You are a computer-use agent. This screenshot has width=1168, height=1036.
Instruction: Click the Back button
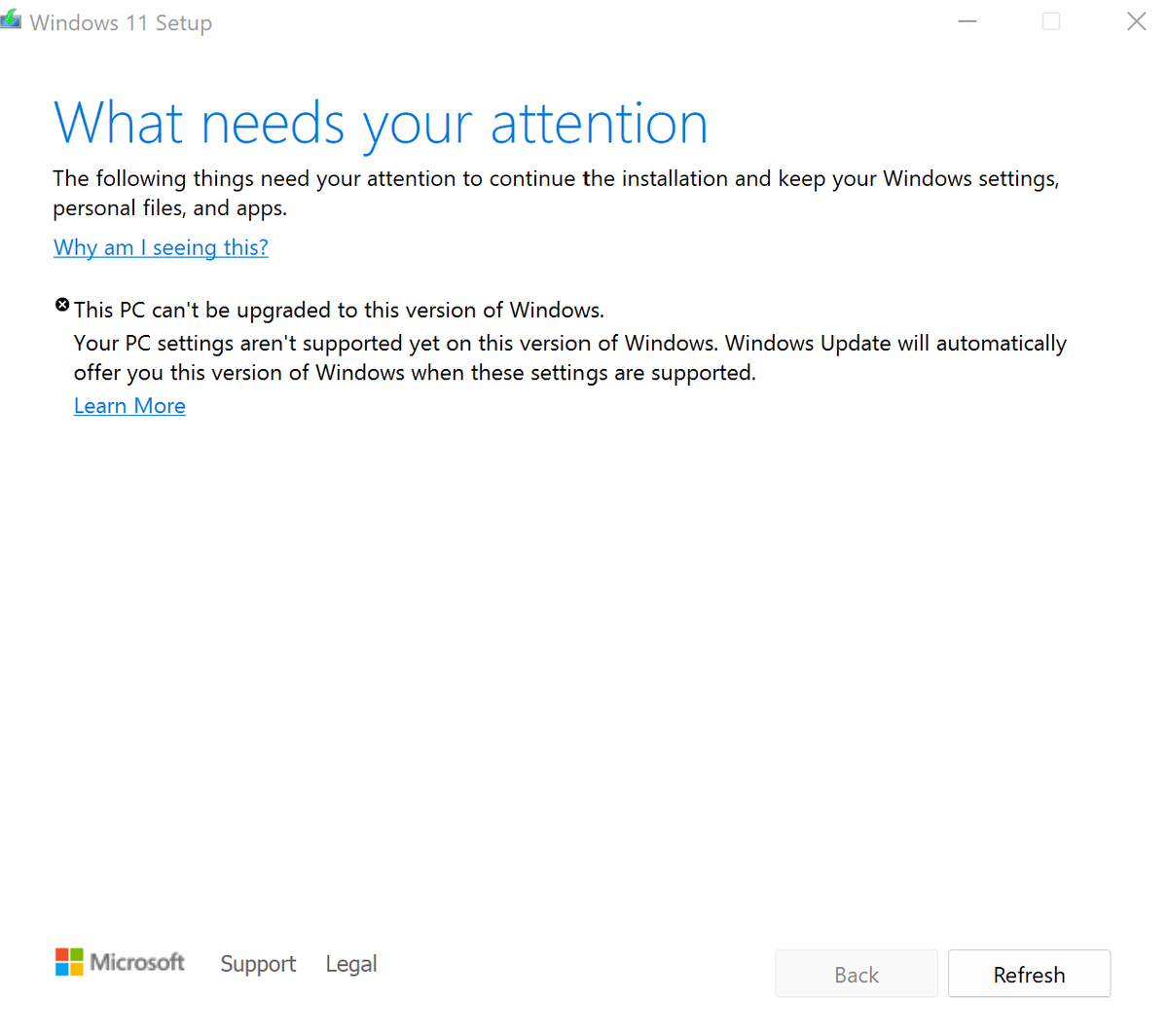pos(857,974)
